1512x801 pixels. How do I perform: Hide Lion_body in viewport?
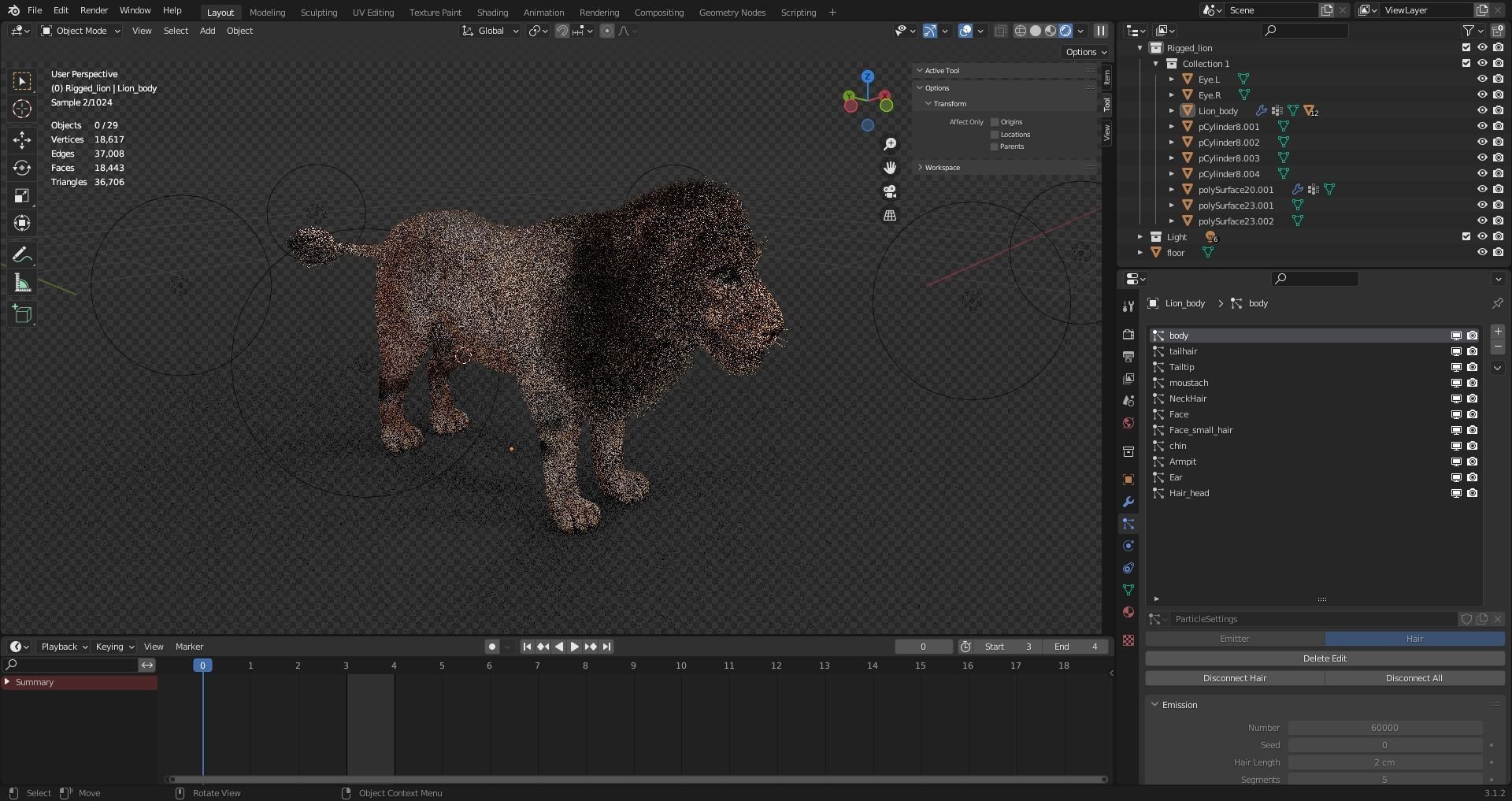coord(1482,111)
